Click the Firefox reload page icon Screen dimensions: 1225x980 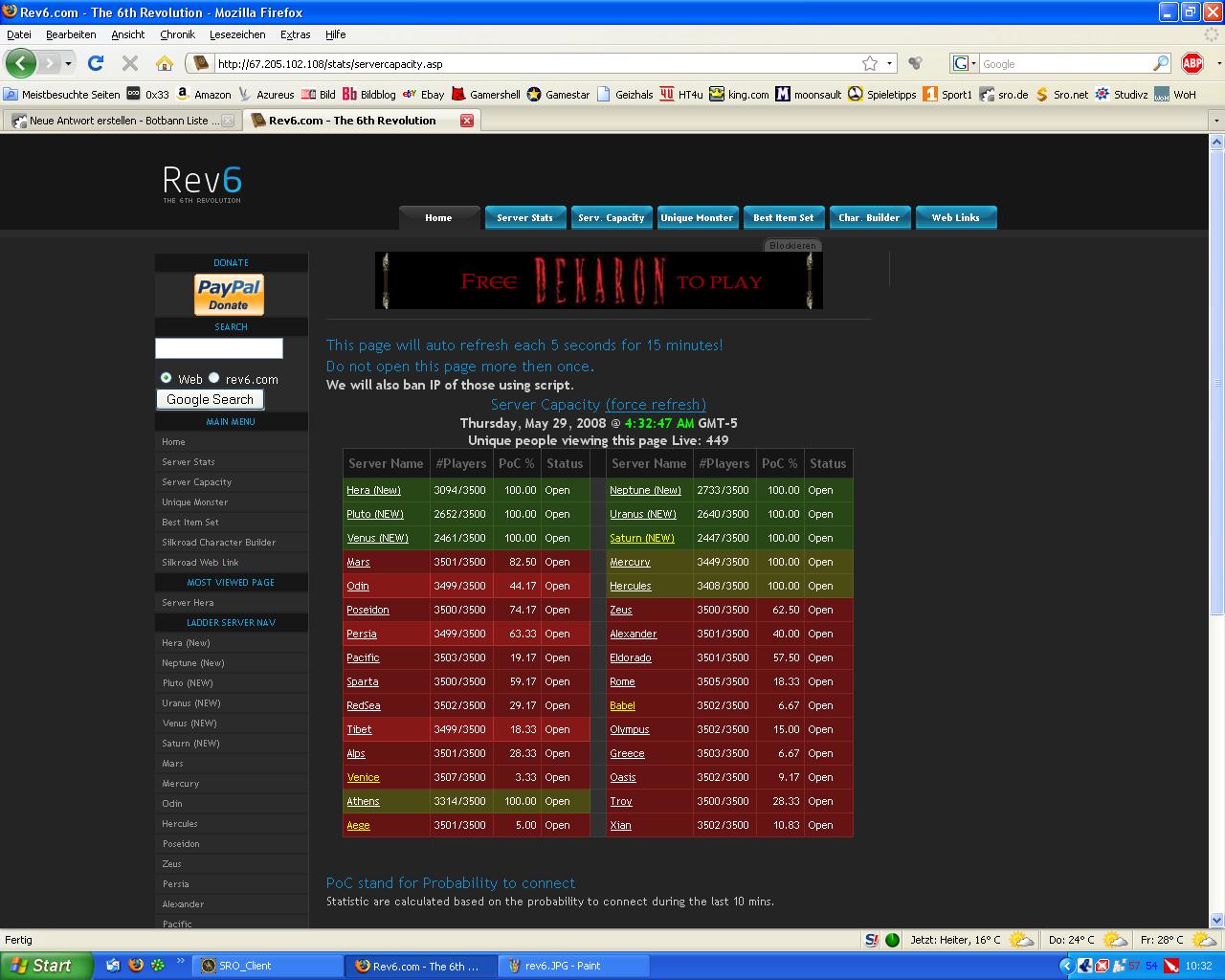pos(95,63)
